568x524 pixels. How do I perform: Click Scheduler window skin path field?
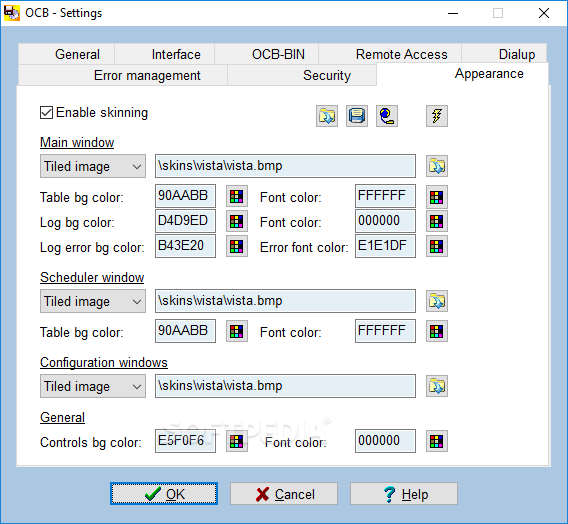[285, 301]
